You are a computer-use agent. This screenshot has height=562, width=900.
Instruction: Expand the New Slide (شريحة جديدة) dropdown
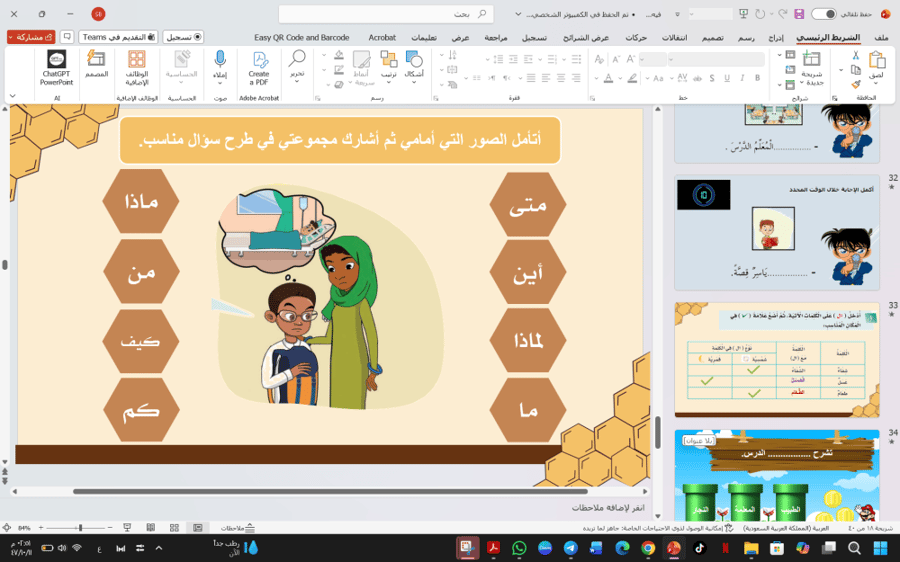point(812,82)
